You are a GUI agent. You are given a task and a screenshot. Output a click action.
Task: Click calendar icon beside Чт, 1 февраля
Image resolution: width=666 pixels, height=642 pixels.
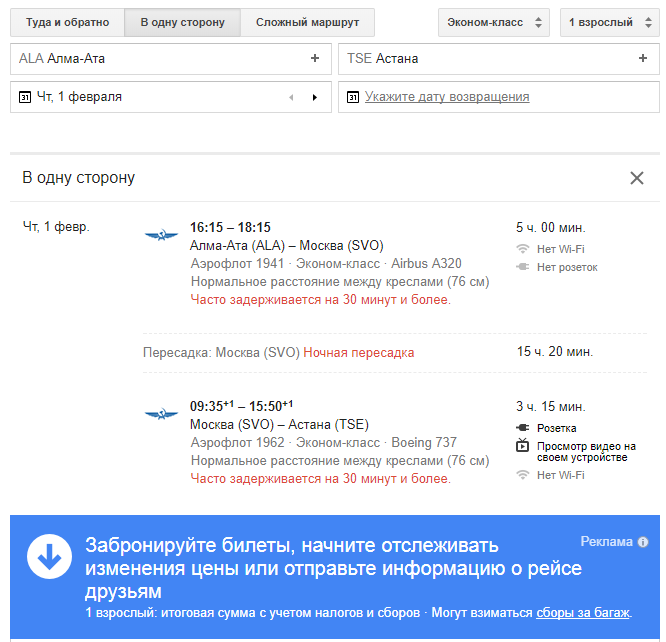tap(24, 98)
